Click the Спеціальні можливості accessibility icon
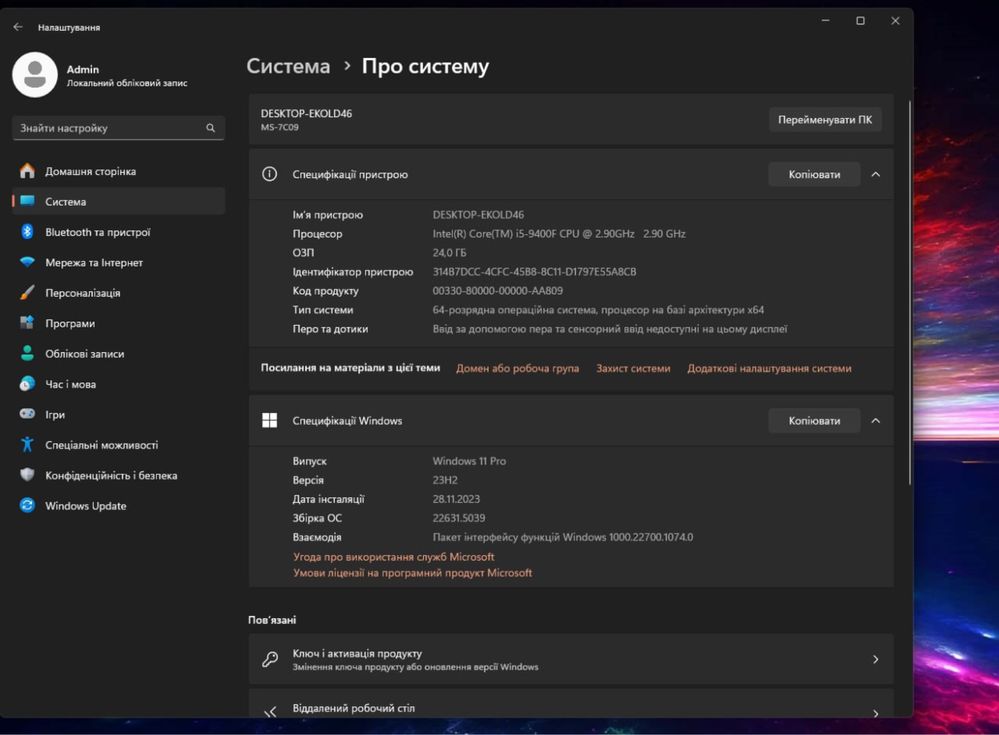The width and height of the screenshot is (999, 735). 27,445
